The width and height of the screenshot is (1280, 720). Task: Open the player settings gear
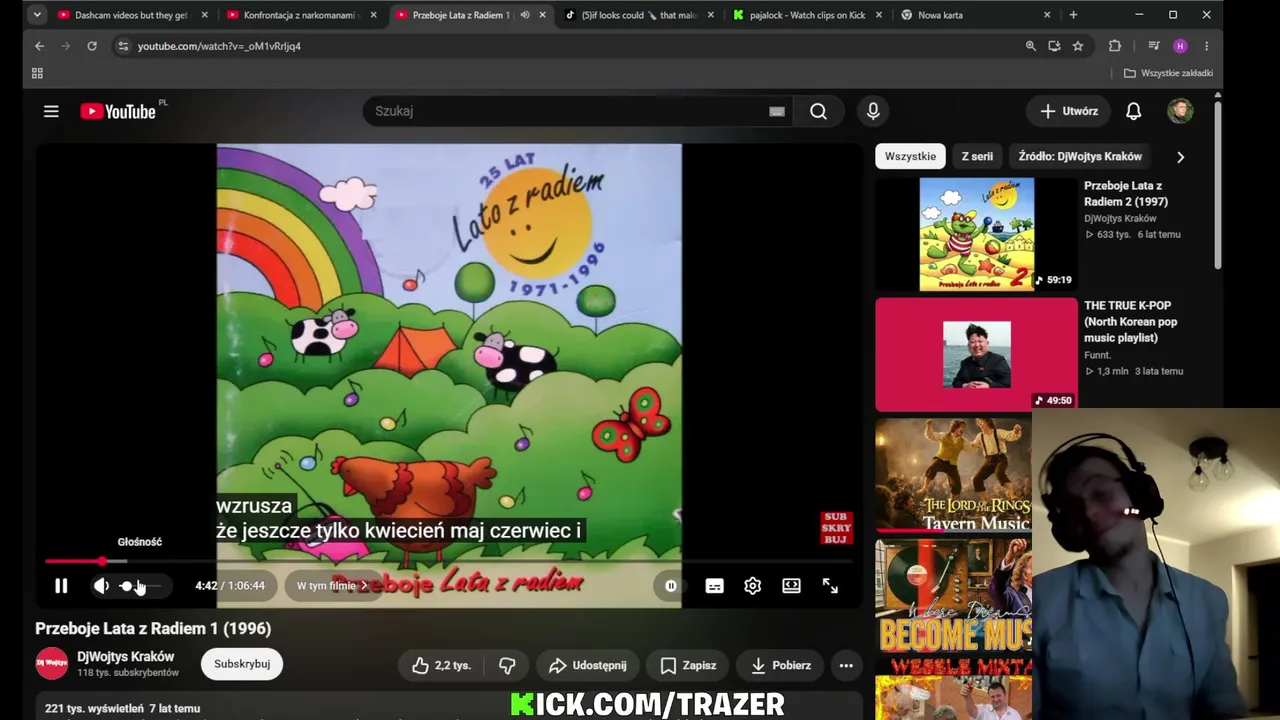(753, 586)
